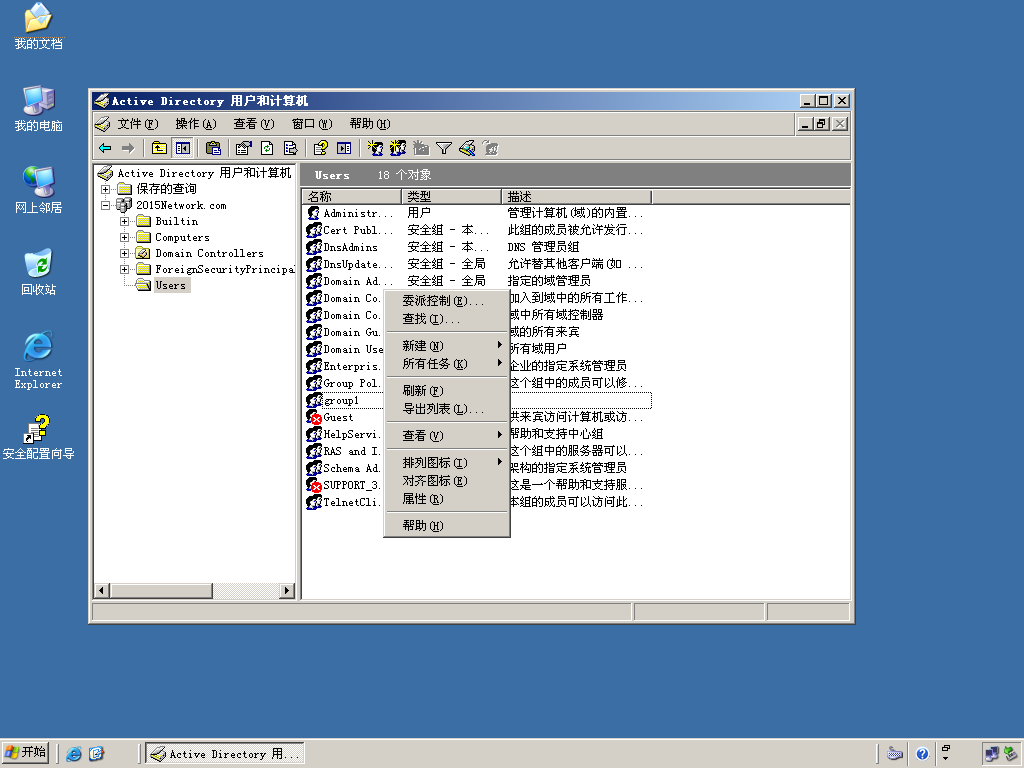Image resolution: width=1024 pixels, height=768 pixels.
Task: Choose 委派控制 from the context menu
Action: tap(447, 300)
